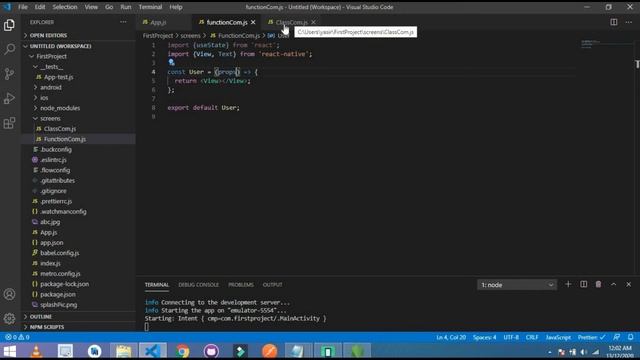Close the ClassCom.js tab
Screen dimensions: 640x360
313,22
